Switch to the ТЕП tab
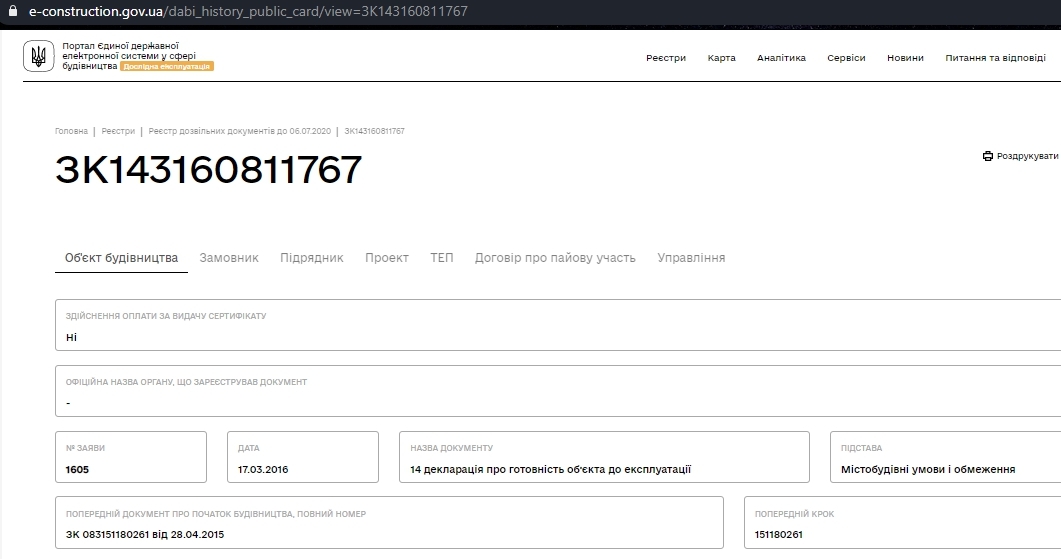The image size is (1061, 559). tap(442, 258)
